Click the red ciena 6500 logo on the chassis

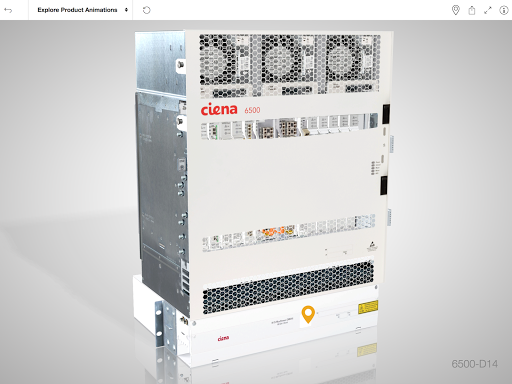230,109
